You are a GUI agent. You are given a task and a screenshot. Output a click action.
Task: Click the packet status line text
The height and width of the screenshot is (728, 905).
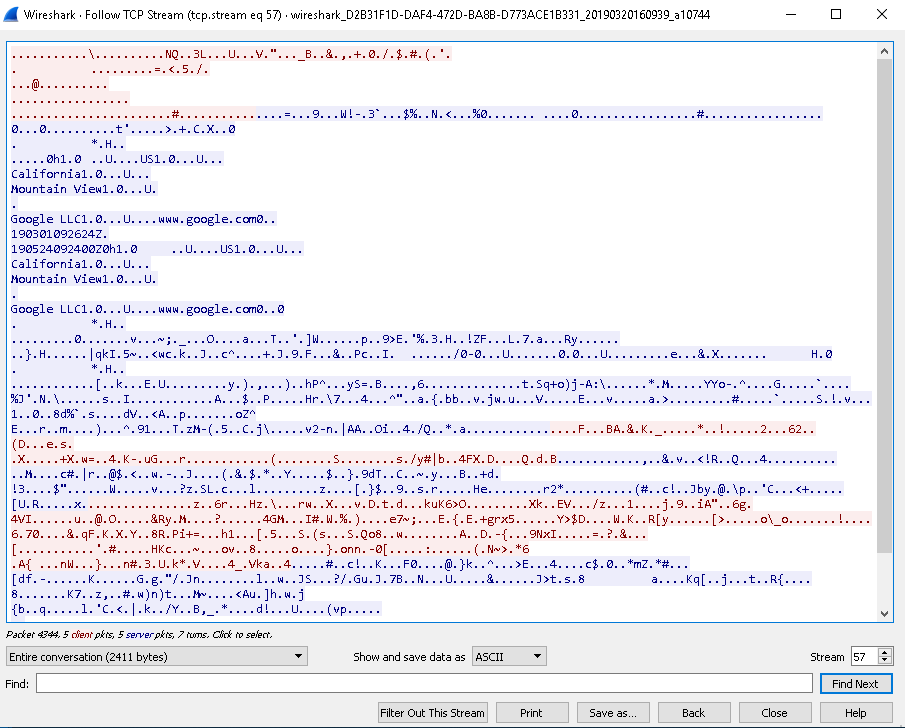(x=139, y=634)
